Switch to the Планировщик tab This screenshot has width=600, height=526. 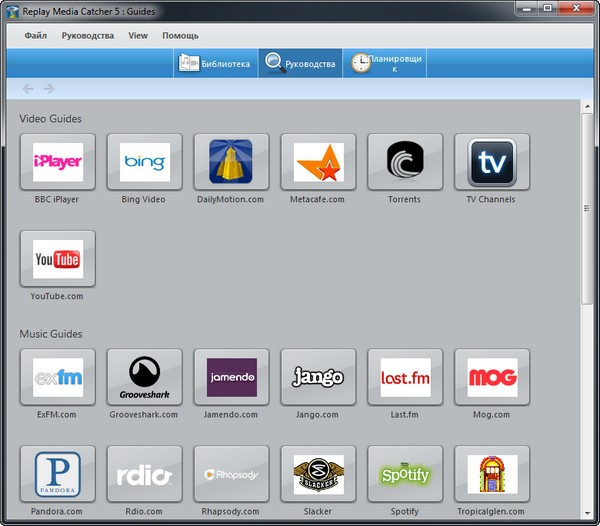(386, 63)
